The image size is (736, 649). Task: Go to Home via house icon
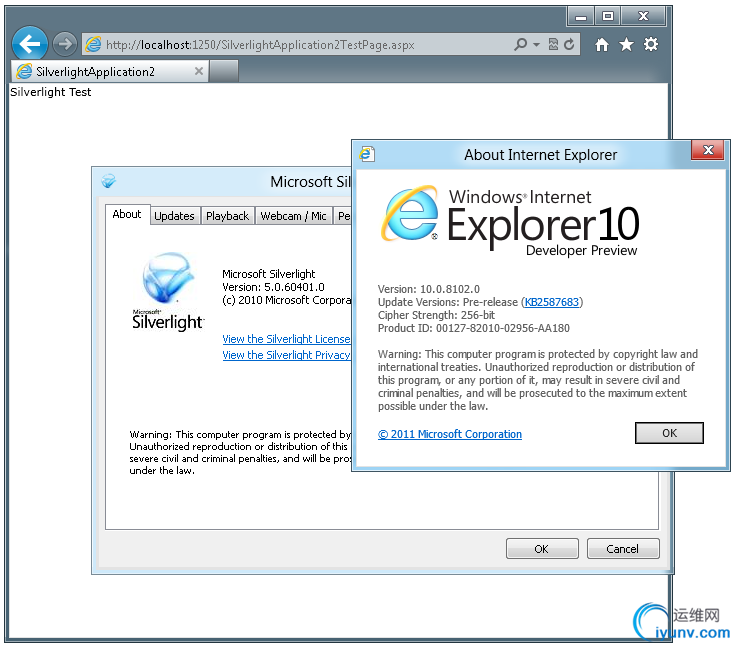(602, 45)
